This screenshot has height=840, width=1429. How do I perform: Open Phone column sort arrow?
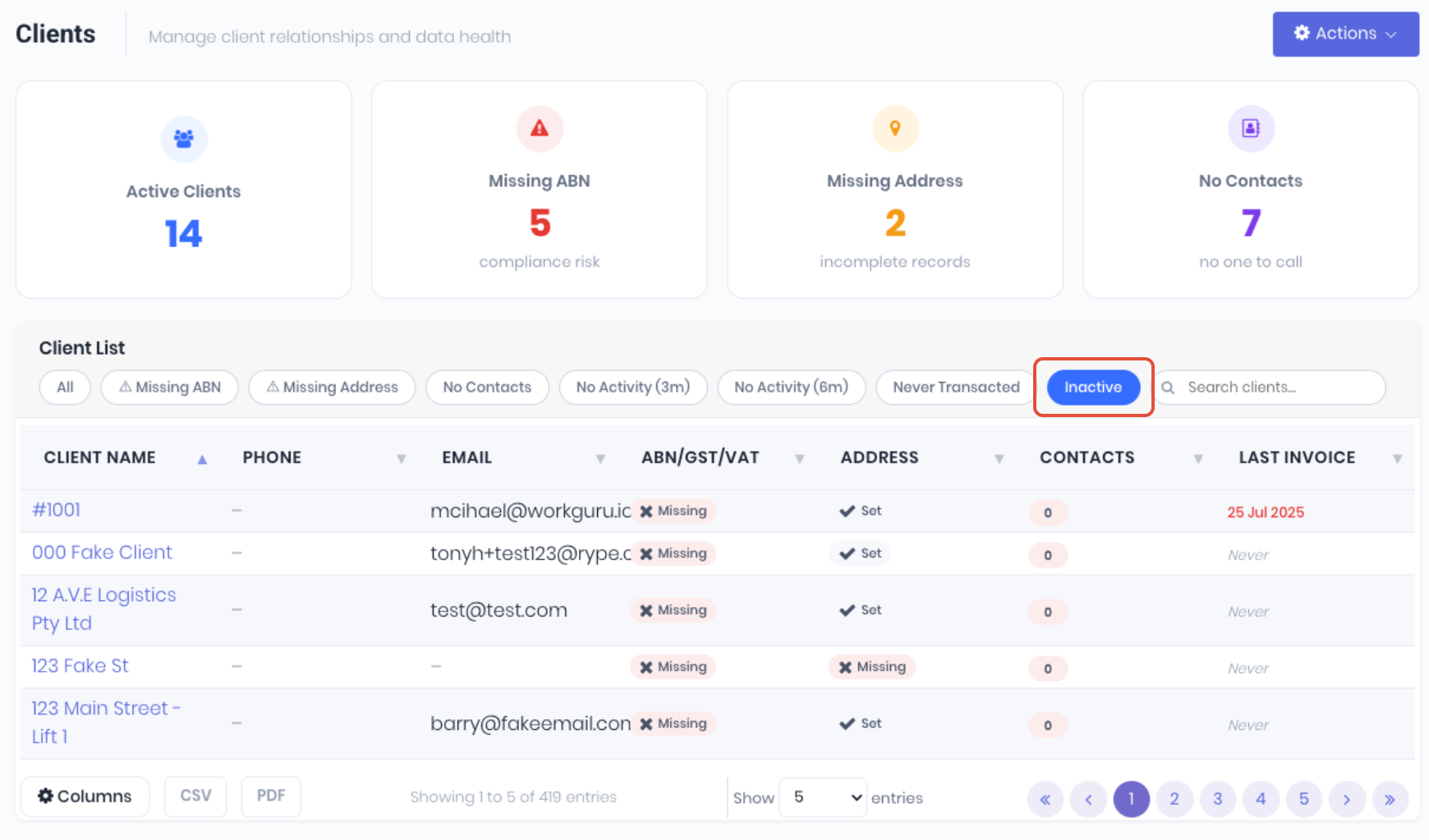click(402, 459)
